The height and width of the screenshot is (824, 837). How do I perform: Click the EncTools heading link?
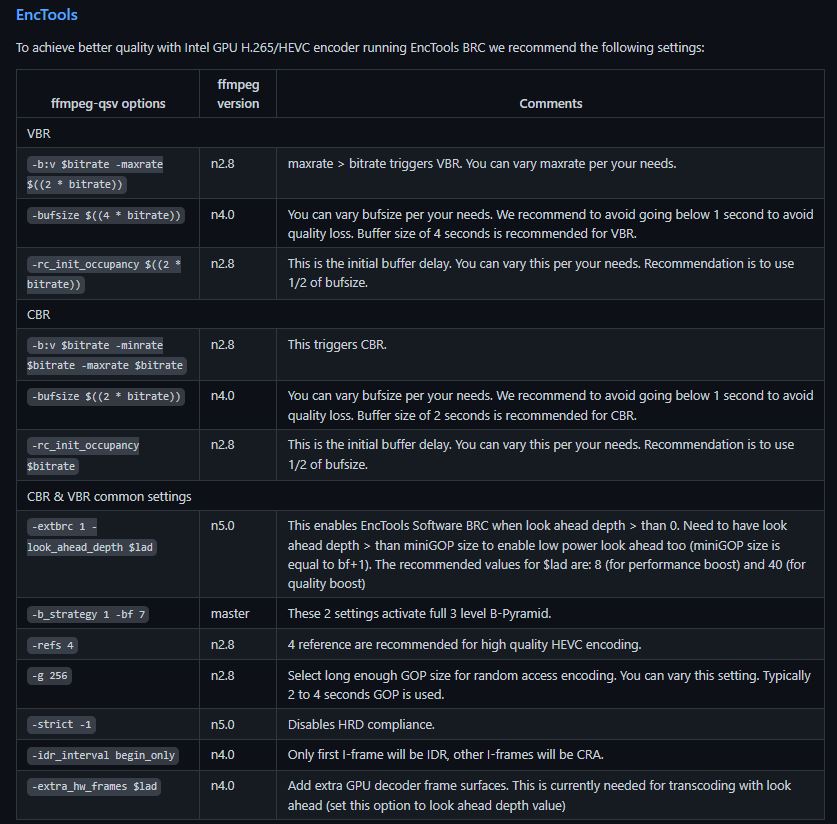tap(46, 15)
